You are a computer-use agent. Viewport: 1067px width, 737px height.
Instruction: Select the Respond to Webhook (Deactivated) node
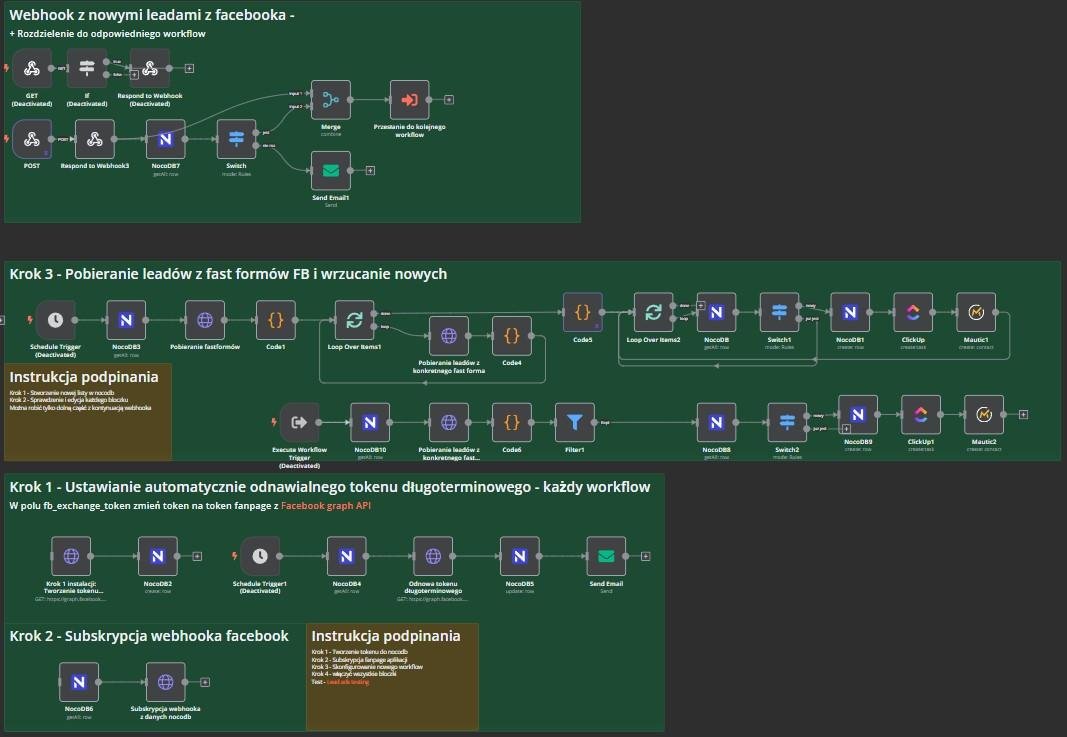(150, 68)
